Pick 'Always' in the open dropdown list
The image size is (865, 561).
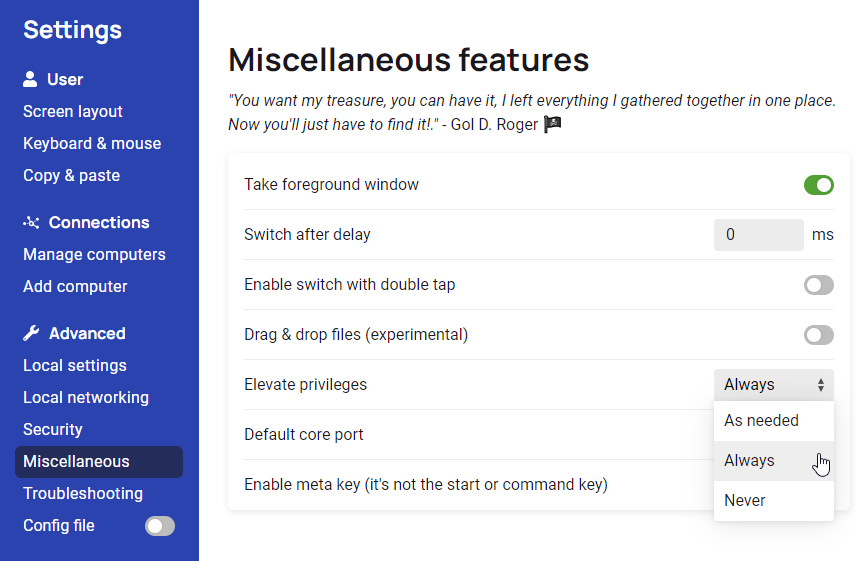pyautogui.click(x=749, y=461)
